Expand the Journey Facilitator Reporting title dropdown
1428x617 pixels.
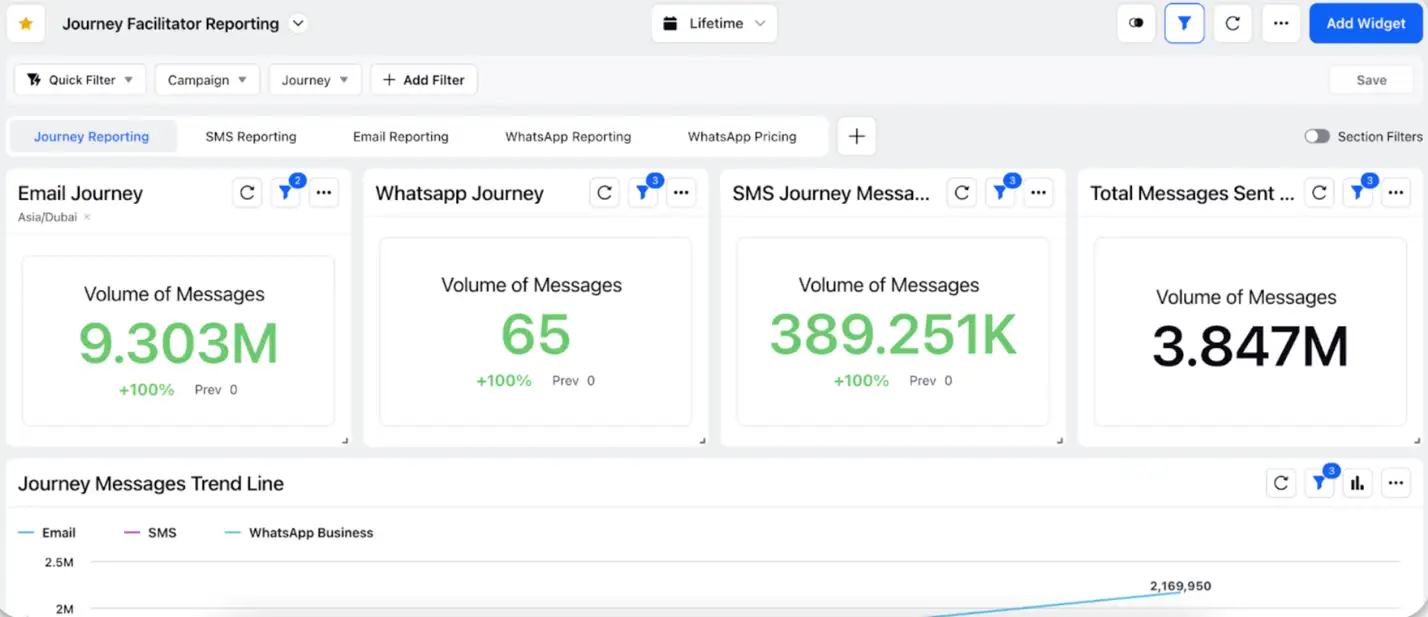click(x=298, y=24)
